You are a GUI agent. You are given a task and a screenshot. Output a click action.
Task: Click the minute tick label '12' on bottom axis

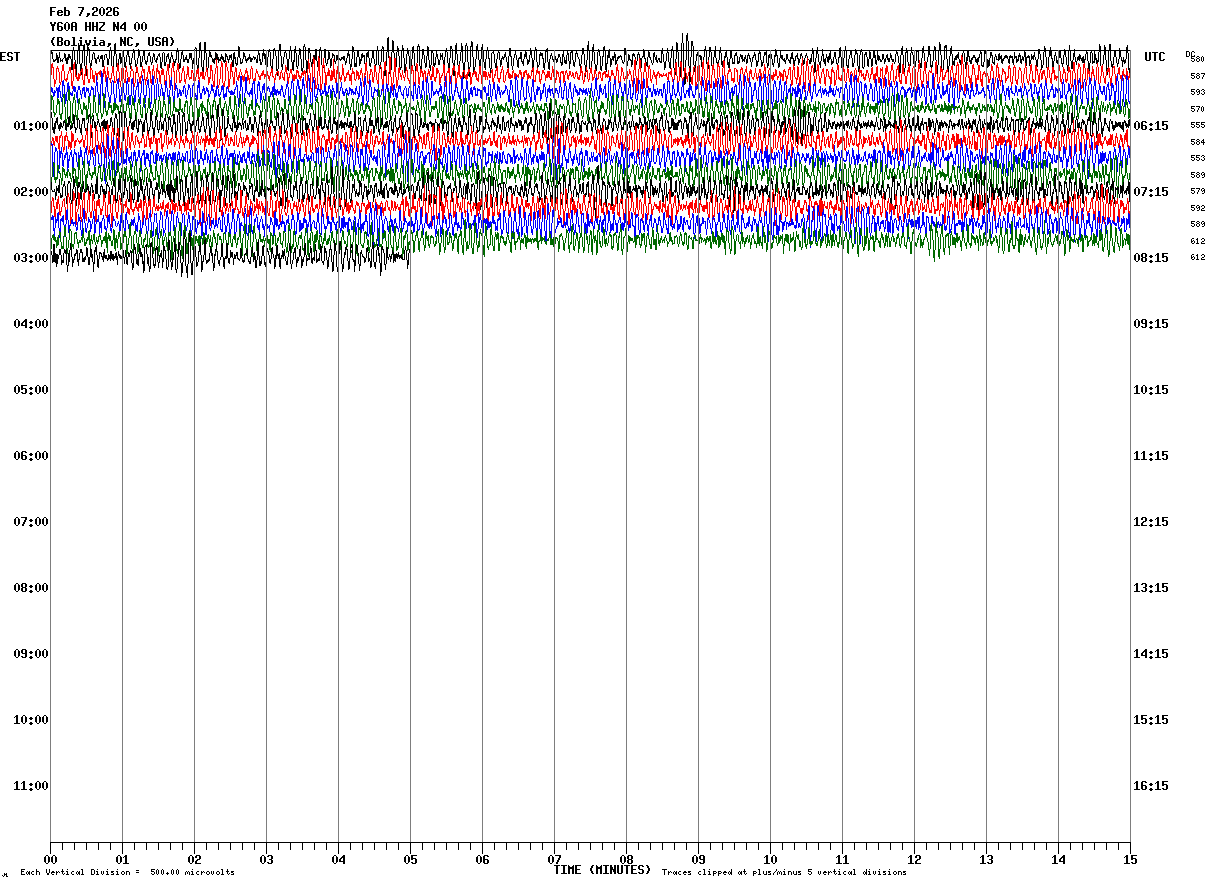click(914, 860)
